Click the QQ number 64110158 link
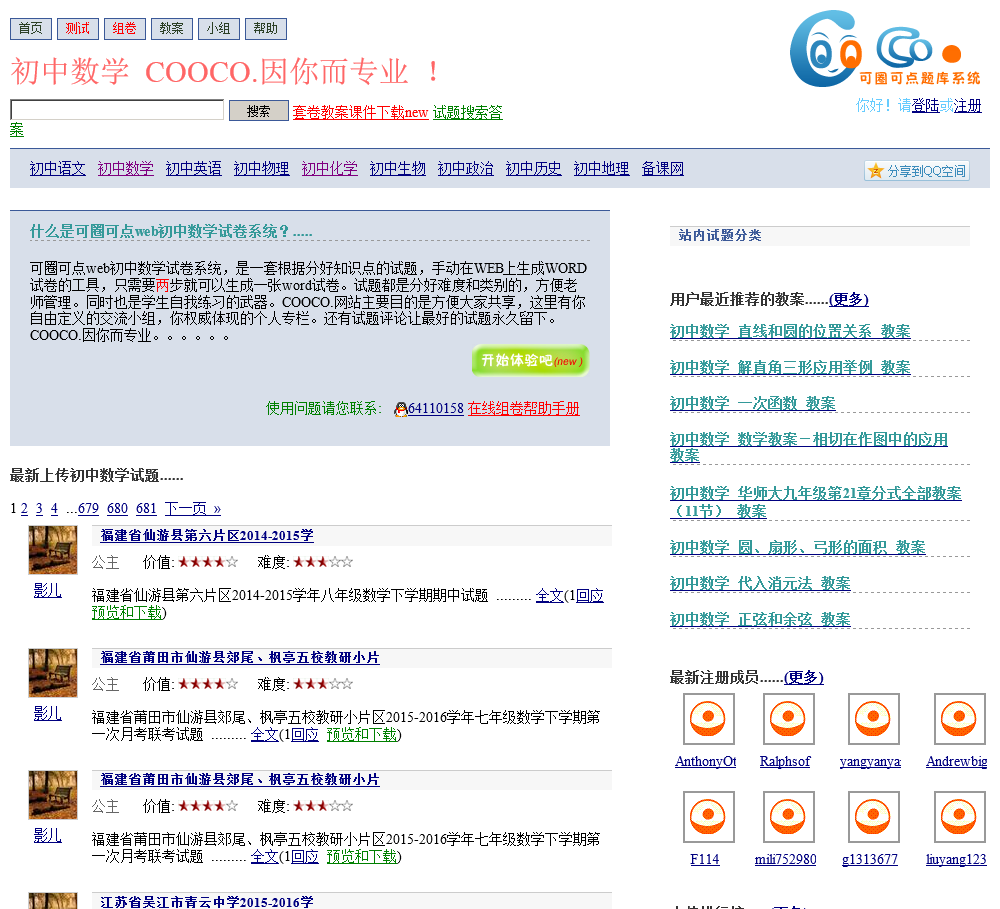This screenshot has height=909, width=1000. pyautogui.click(x=436, y=408)
